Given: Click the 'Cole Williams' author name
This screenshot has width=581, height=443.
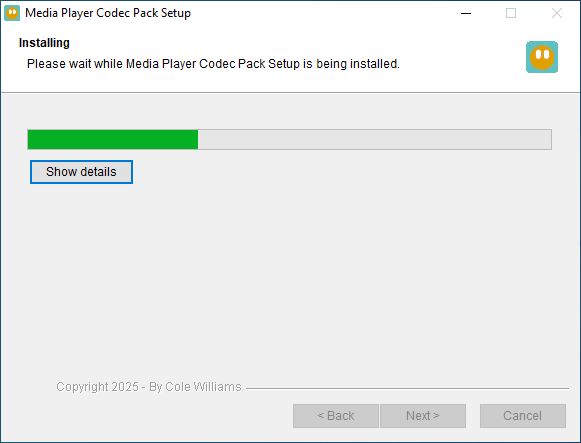Looking at the screenshot, I should [203, 387].
